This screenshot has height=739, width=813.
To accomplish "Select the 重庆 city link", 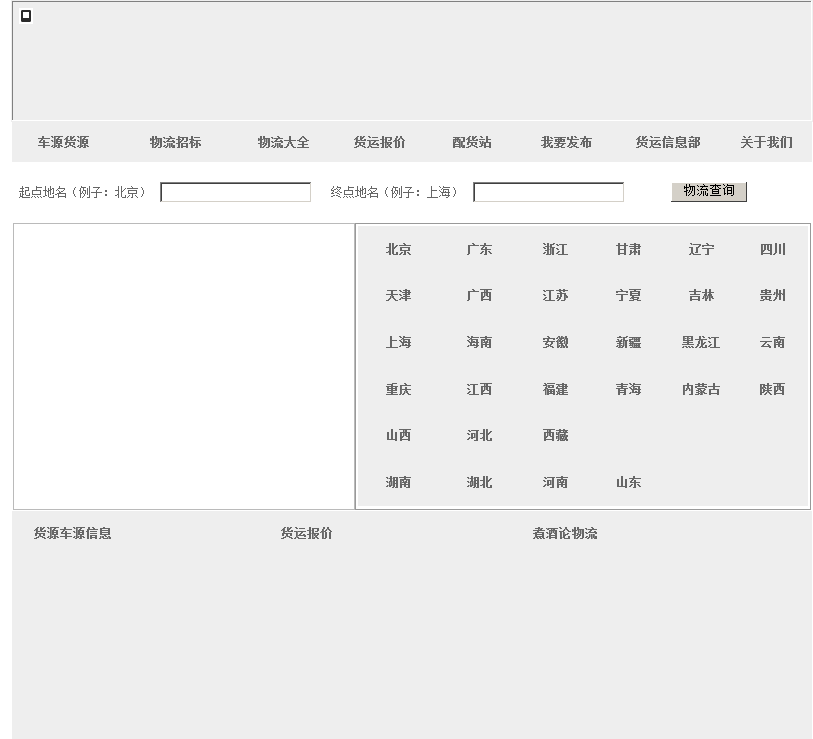I will tap(398, 389).
